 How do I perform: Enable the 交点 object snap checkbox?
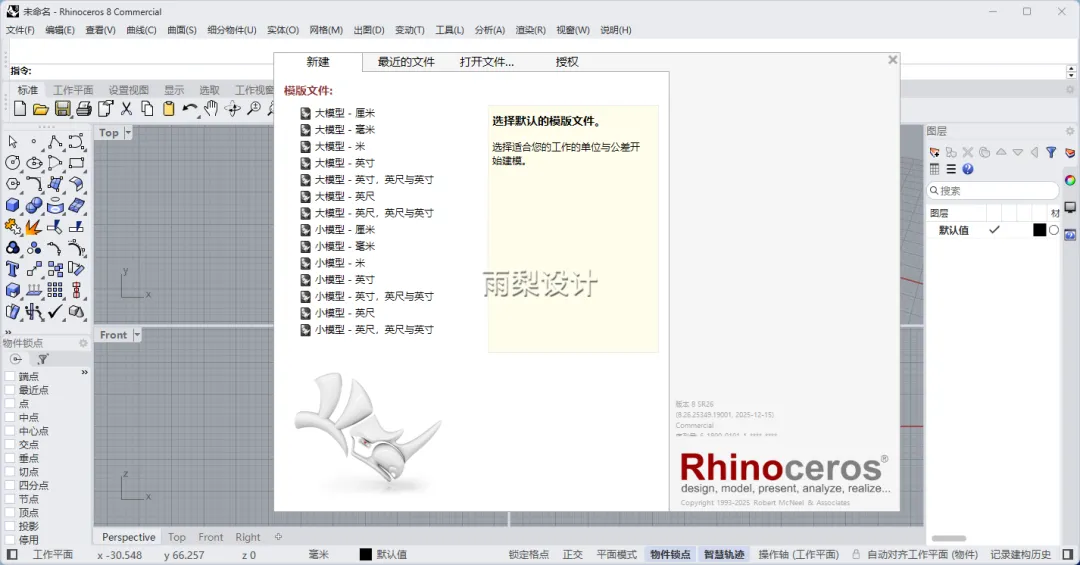tap(10, 444)
